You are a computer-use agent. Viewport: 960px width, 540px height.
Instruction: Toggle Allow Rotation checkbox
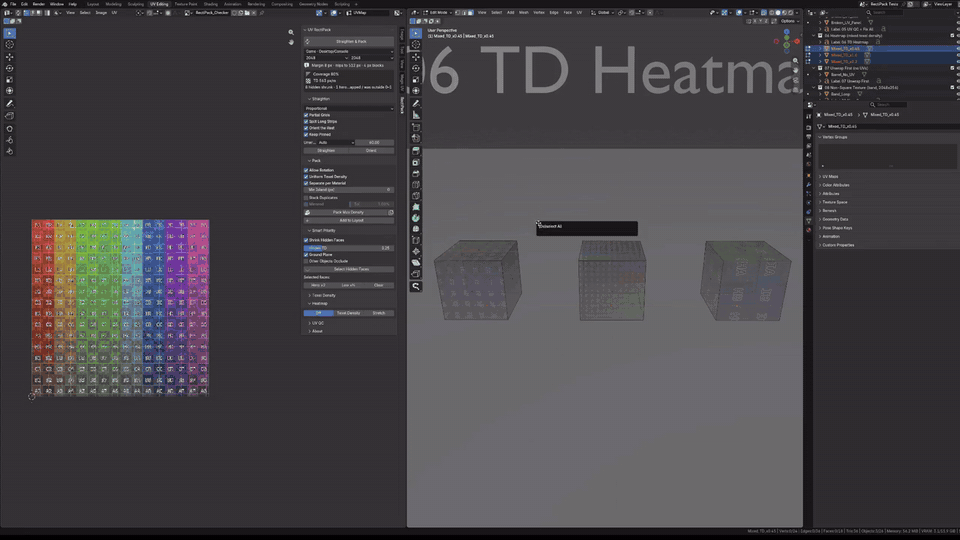[306, 170]
